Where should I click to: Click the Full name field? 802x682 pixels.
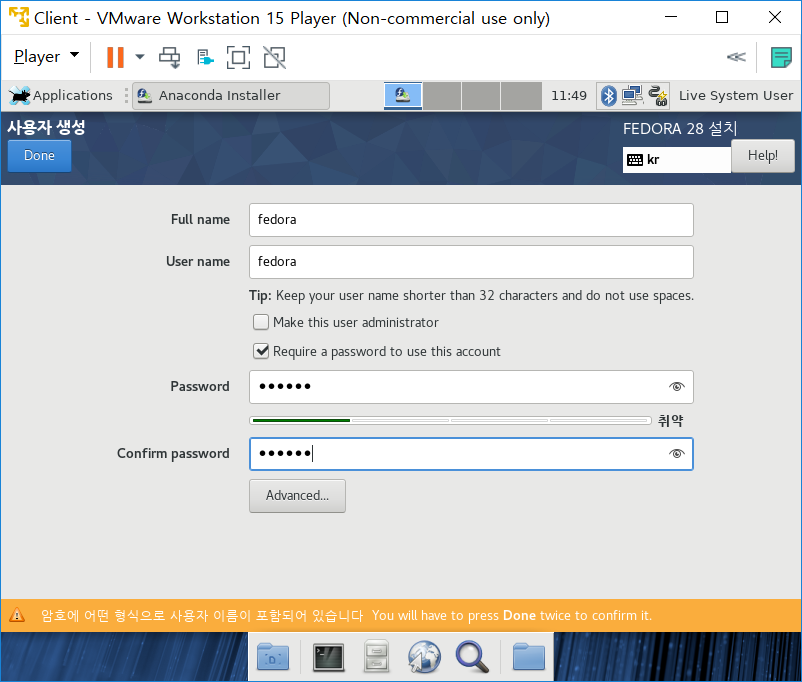(x=471, y=220)
